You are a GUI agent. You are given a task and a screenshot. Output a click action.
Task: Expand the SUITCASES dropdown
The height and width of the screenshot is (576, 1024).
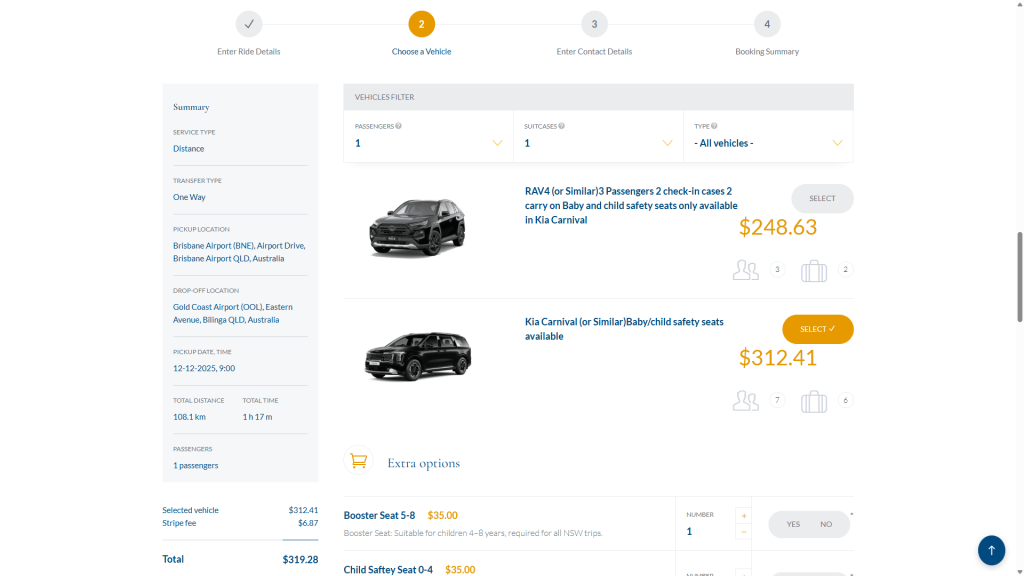(667, 143)
